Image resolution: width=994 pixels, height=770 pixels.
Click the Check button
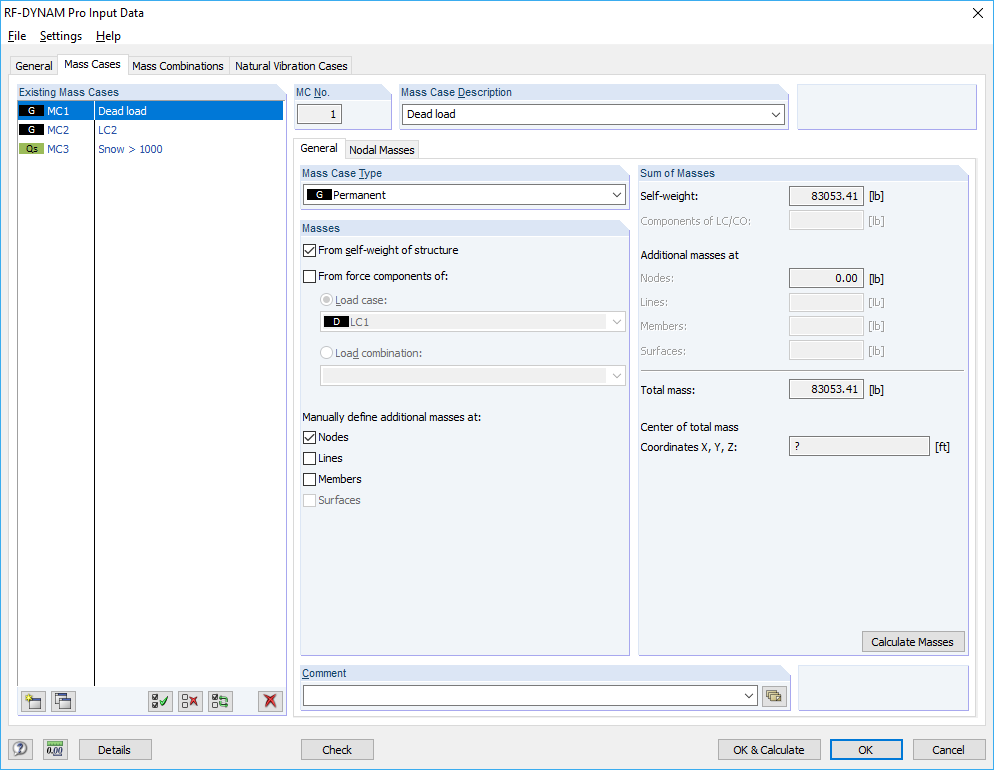[337, 749]
